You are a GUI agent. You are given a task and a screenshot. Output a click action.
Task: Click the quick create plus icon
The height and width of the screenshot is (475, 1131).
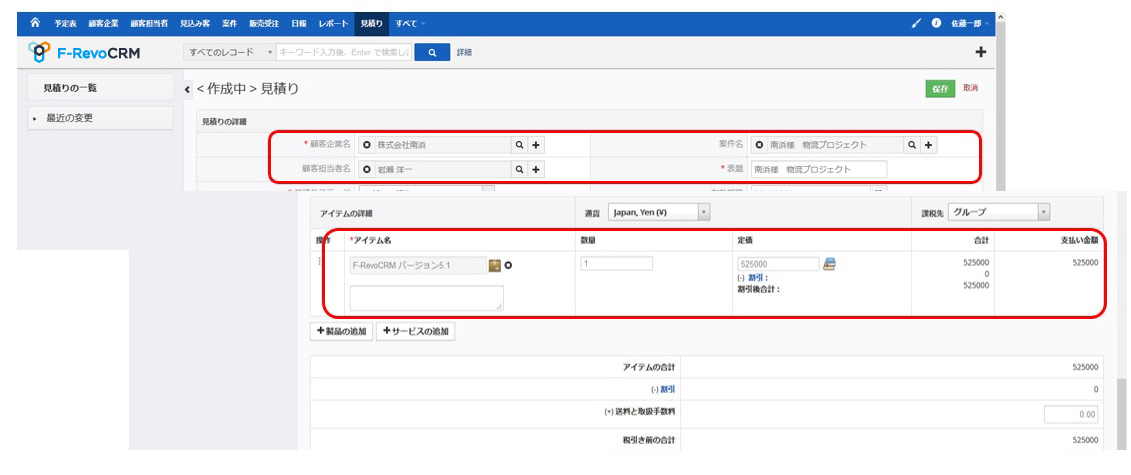pos(980,52)
